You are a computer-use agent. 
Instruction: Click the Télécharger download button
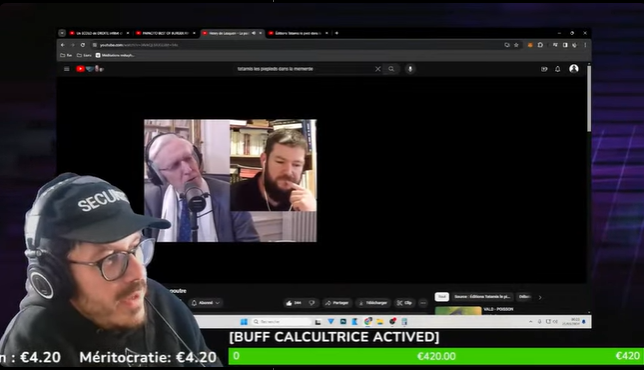(373, 303)
